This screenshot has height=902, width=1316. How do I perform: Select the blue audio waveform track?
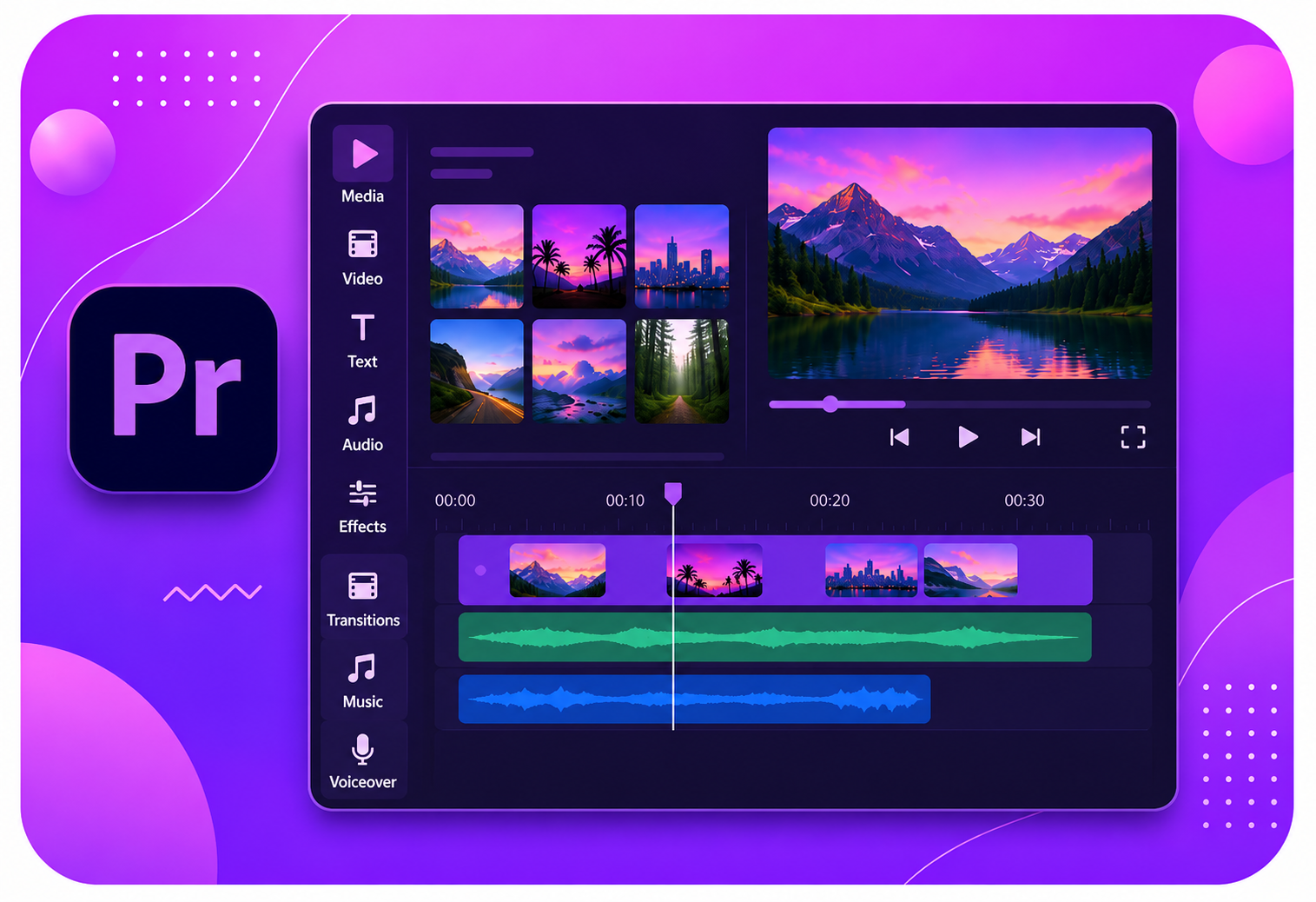pos(695,699)
